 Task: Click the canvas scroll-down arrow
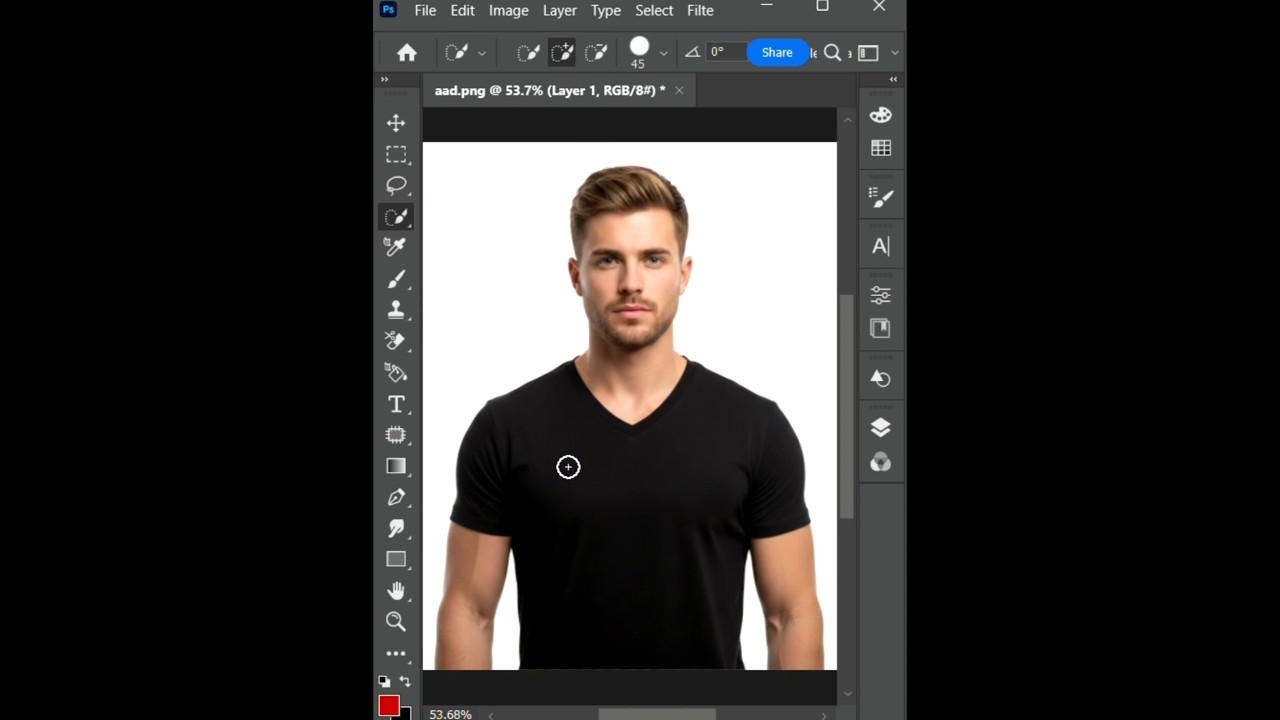coord(847,694)
